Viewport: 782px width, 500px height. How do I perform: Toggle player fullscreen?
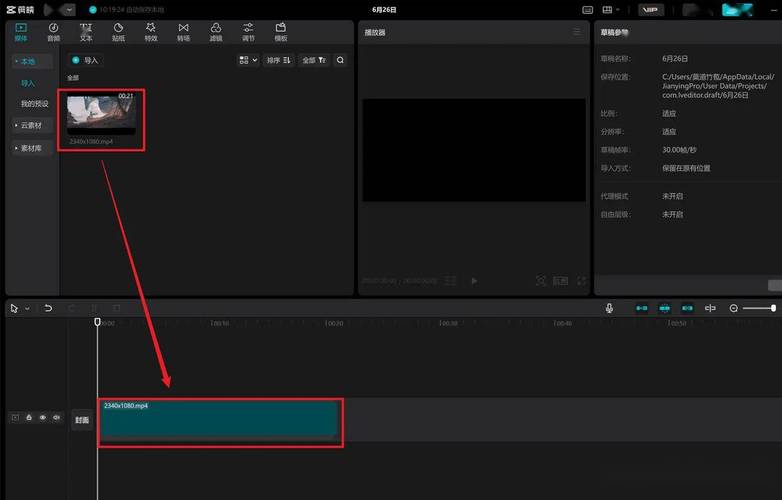(x=582, y=281)
